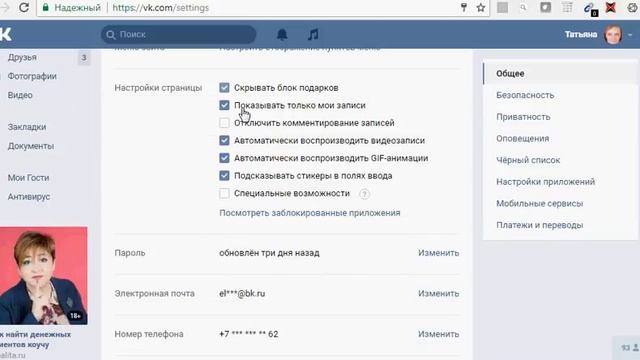Enable Отключить комментирование записей
Viewport: 640px width, 360px height.
(x=224, y=122)
